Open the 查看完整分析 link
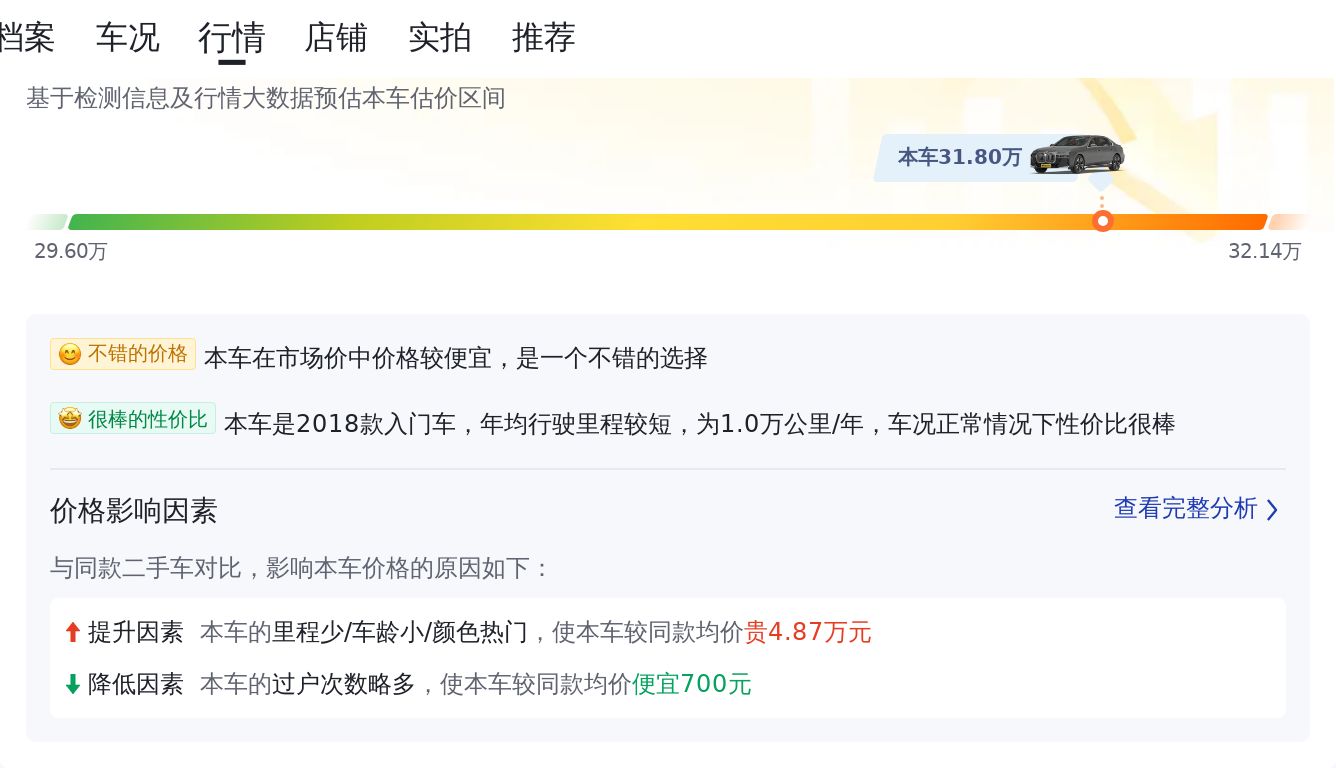1336x768 pixels. coord(1197,509)
